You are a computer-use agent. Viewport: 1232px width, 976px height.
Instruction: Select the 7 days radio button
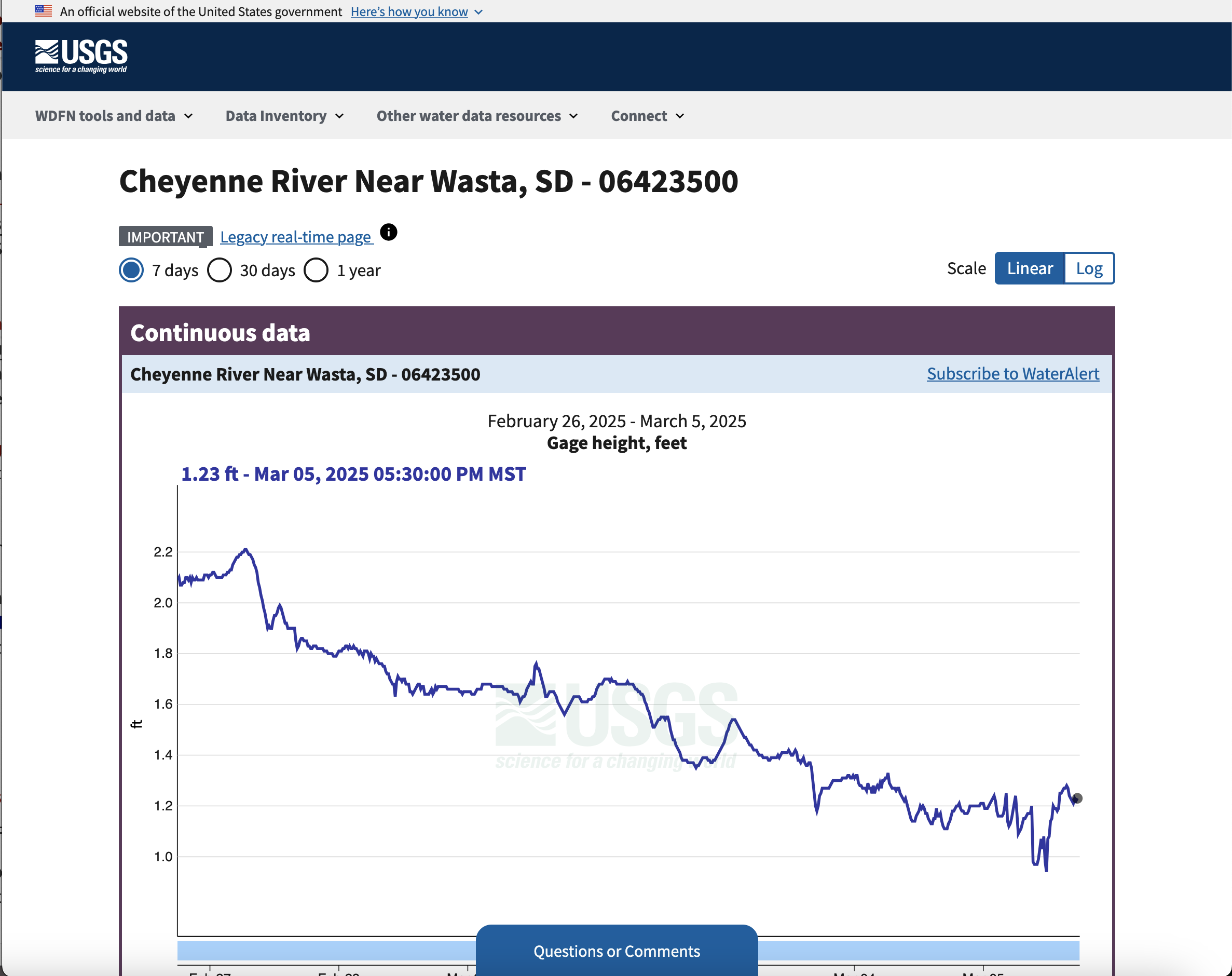(131, 270)
